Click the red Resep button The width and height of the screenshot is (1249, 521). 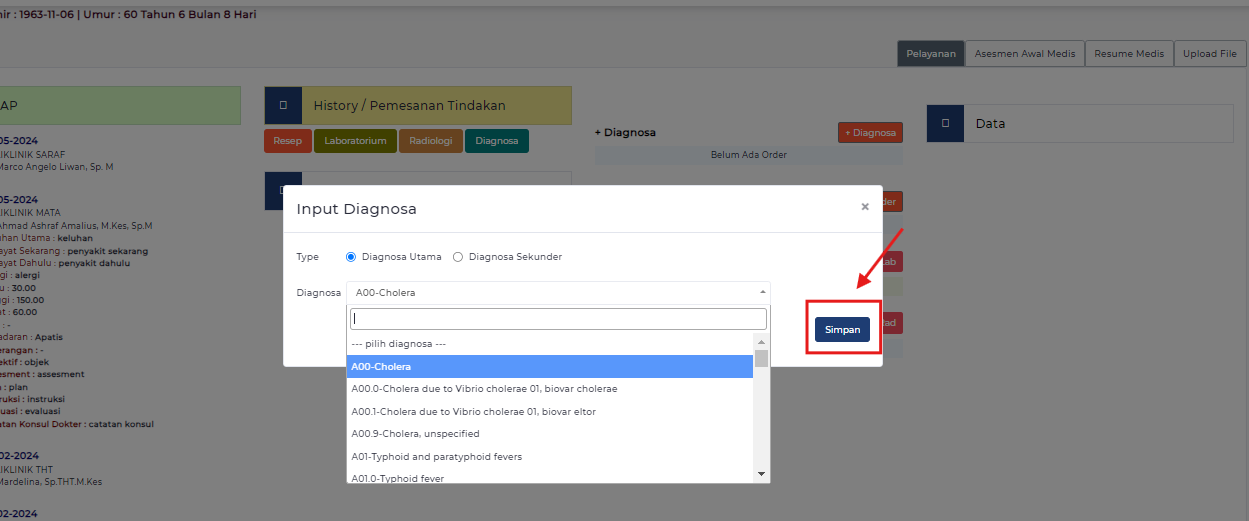coord(287,141)
